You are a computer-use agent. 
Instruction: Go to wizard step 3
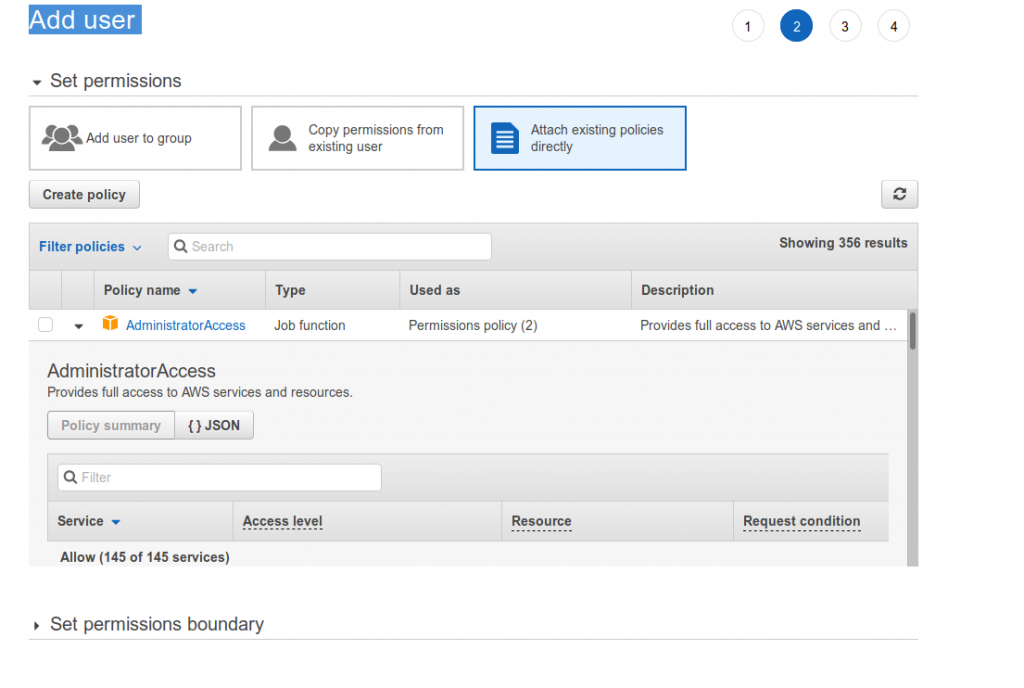845,27
